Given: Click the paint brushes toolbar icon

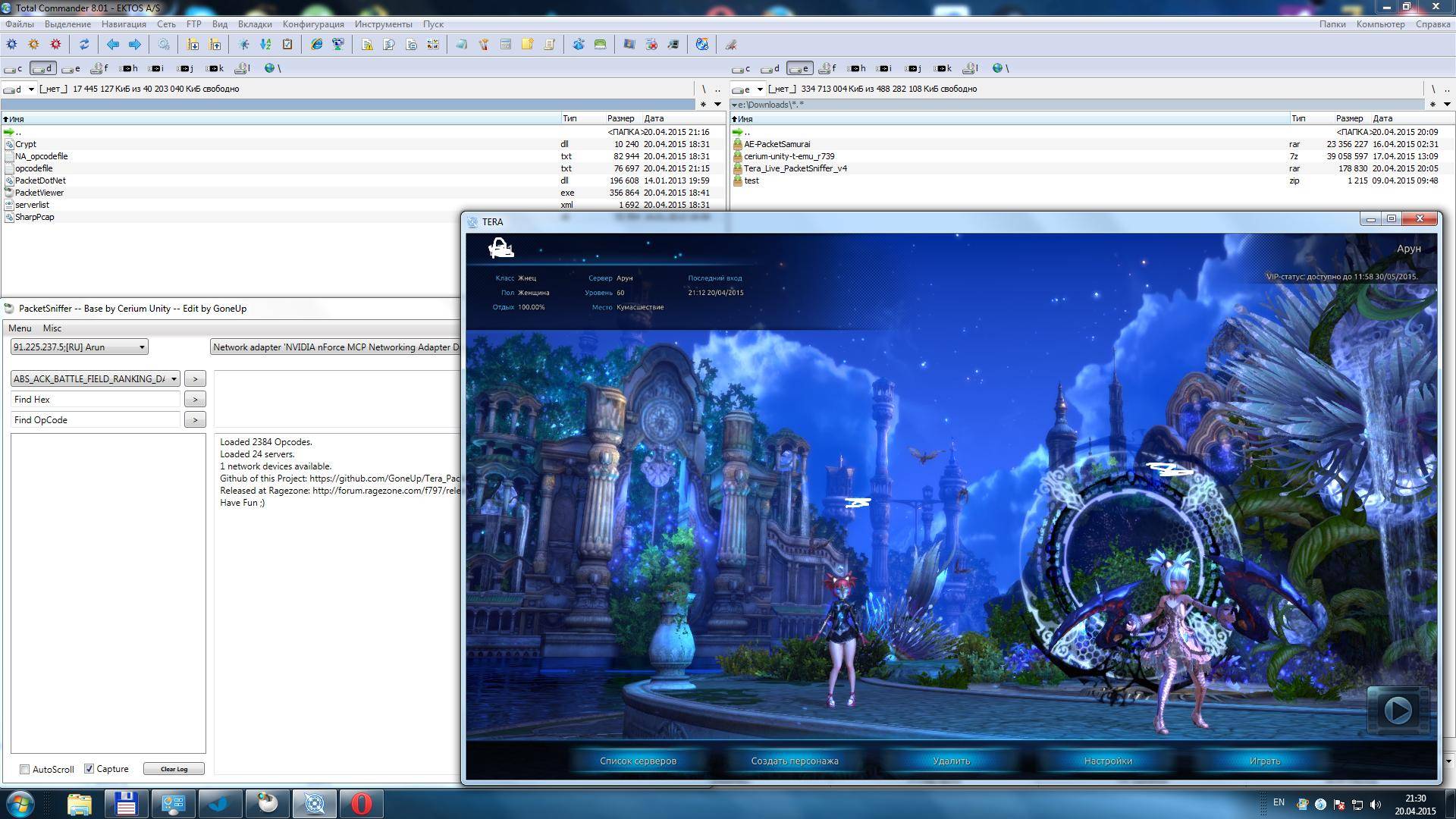Looking at the screenshot, I should click(484, 45).
